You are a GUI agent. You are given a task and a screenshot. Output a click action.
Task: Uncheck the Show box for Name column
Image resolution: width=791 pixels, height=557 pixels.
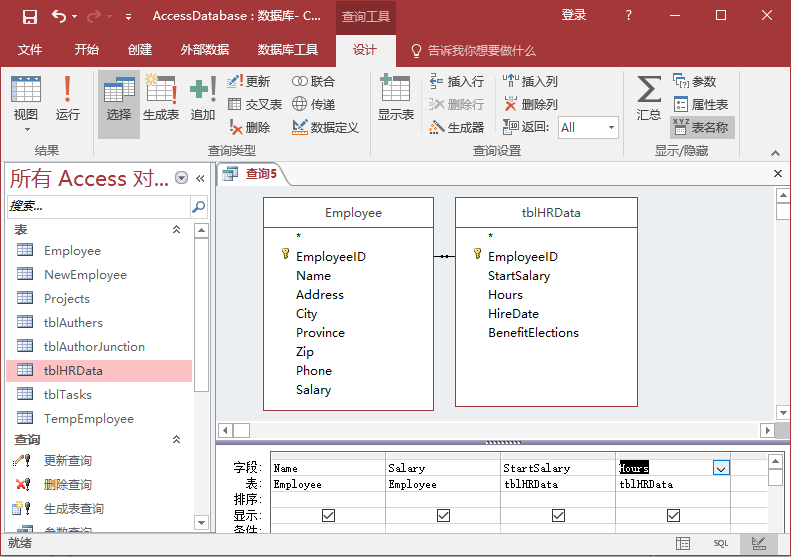329,515
